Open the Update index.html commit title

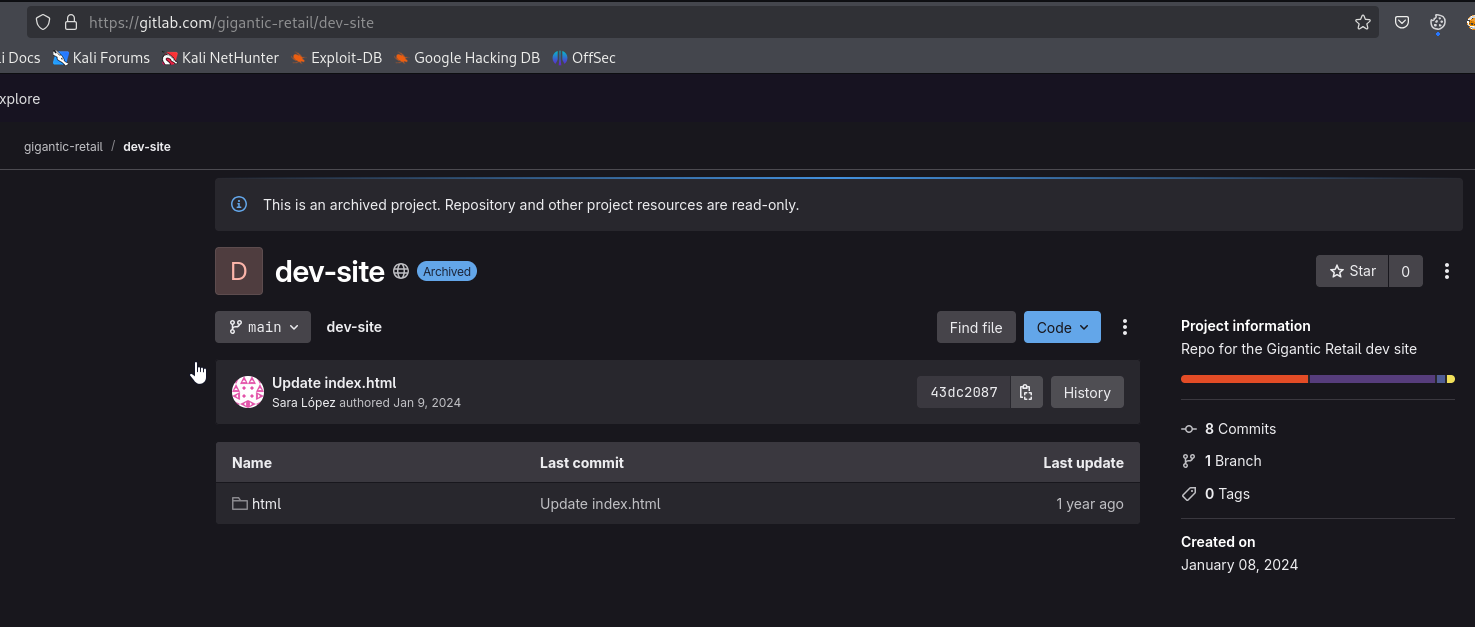click(334, 383)
